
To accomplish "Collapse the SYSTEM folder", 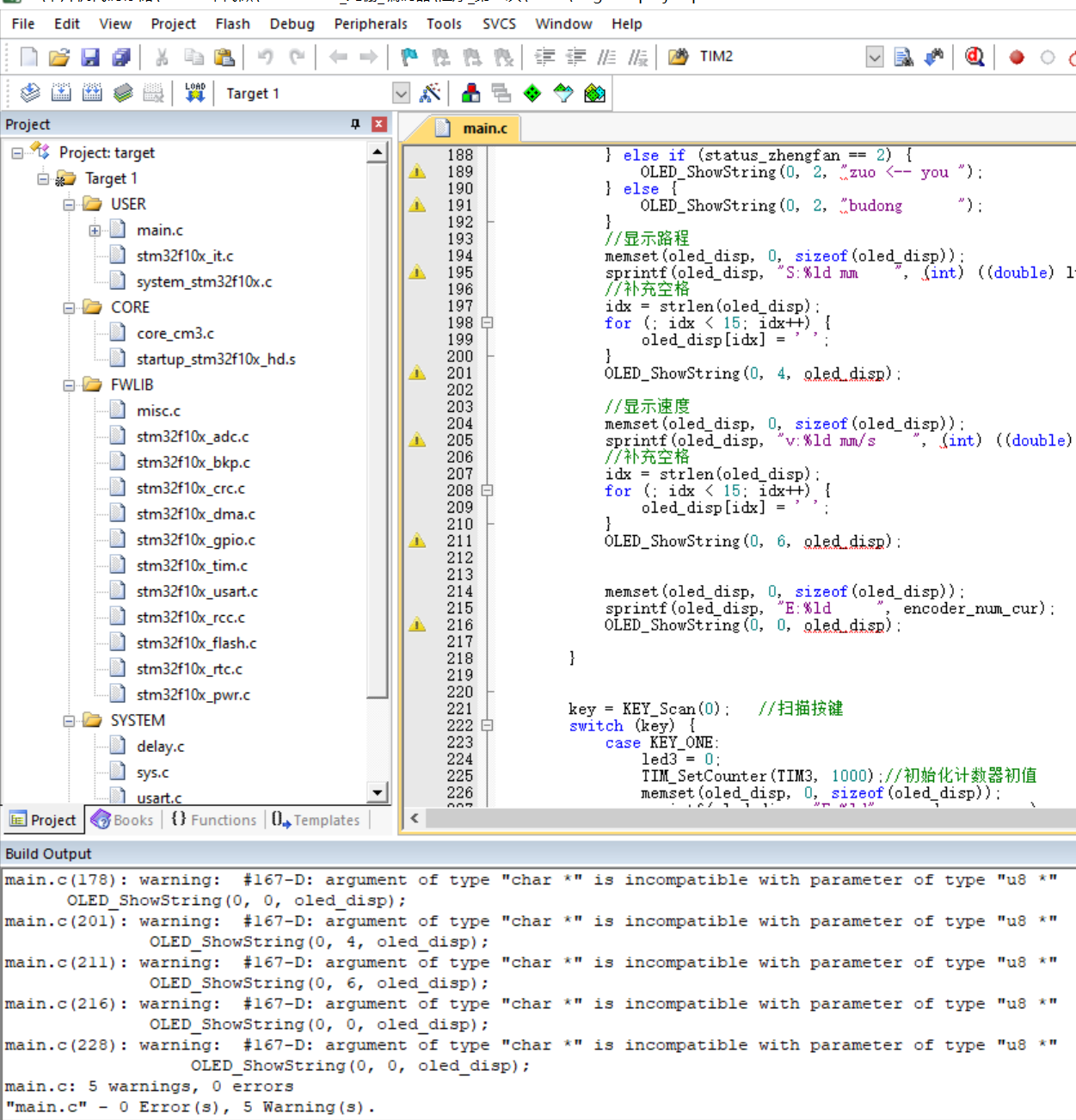I will pyautogui.click(x=69, y=721).
